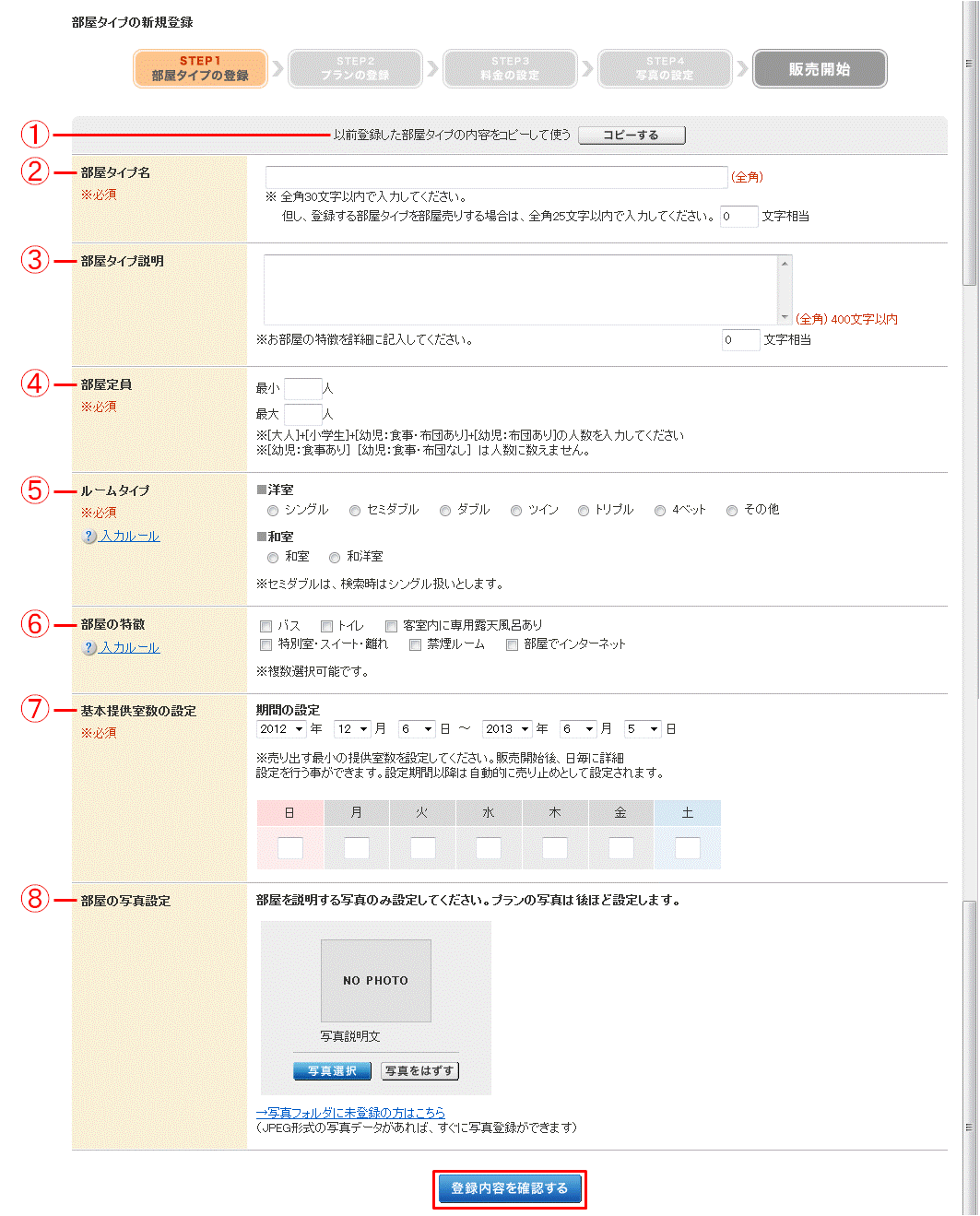The height and width of the screenshot is (1216, 980).
Task: Choose 和洋室 under 和室 section
Action: coord(335,556)
